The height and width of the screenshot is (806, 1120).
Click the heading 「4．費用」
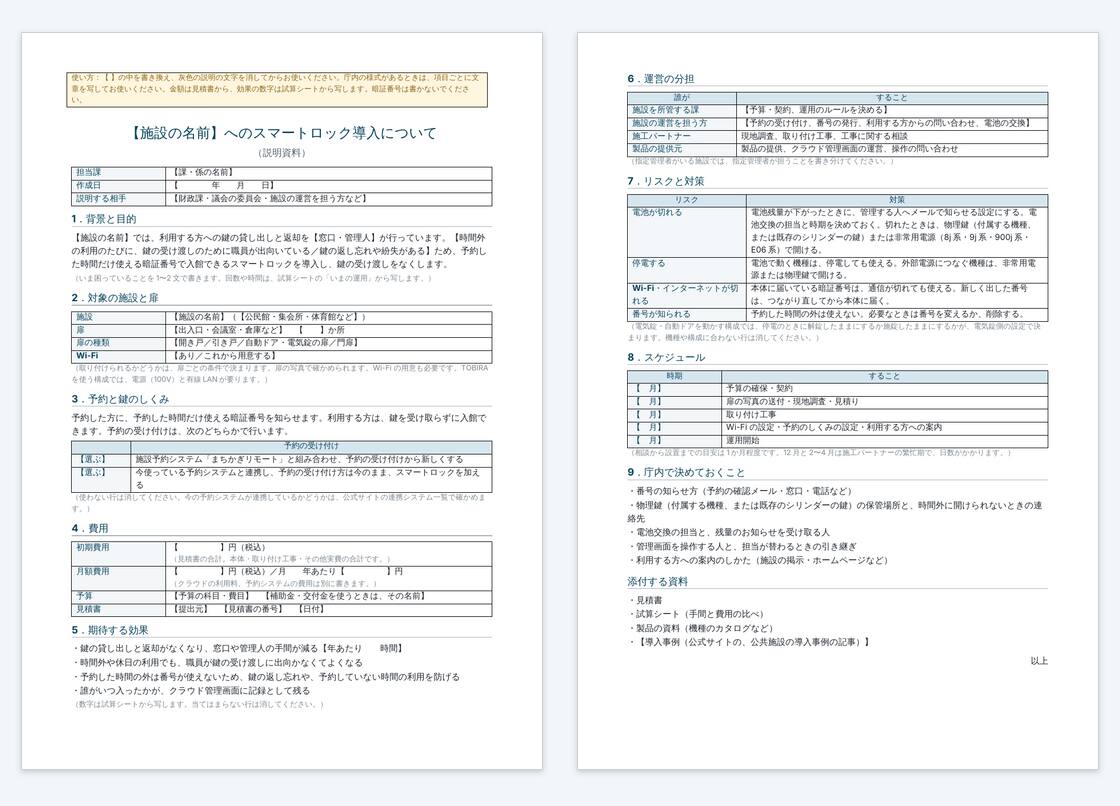coord(90,529)
